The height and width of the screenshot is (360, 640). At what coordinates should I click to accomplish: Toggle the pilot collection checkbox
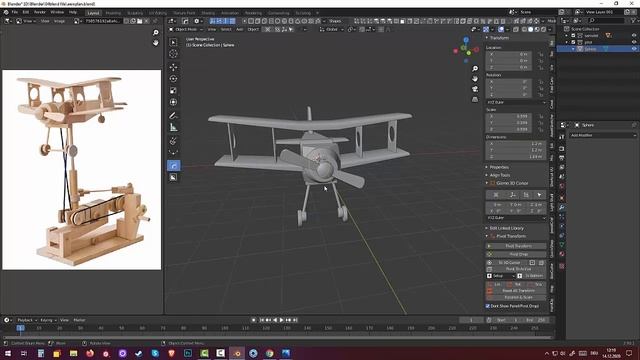573,42
